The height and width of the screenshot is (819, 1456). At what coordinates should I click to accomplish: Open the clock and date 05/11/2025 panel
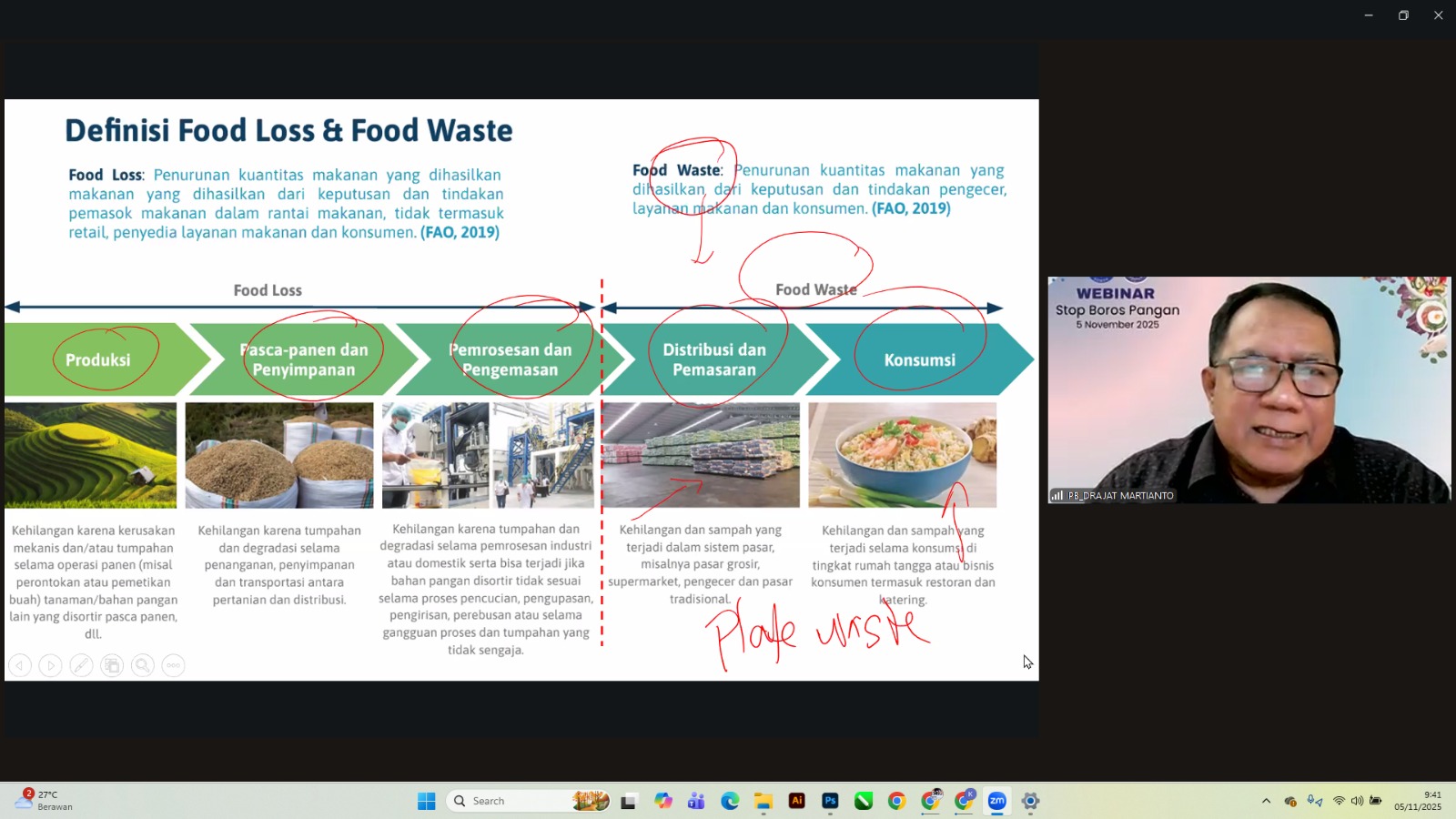tap(1417, 801)
